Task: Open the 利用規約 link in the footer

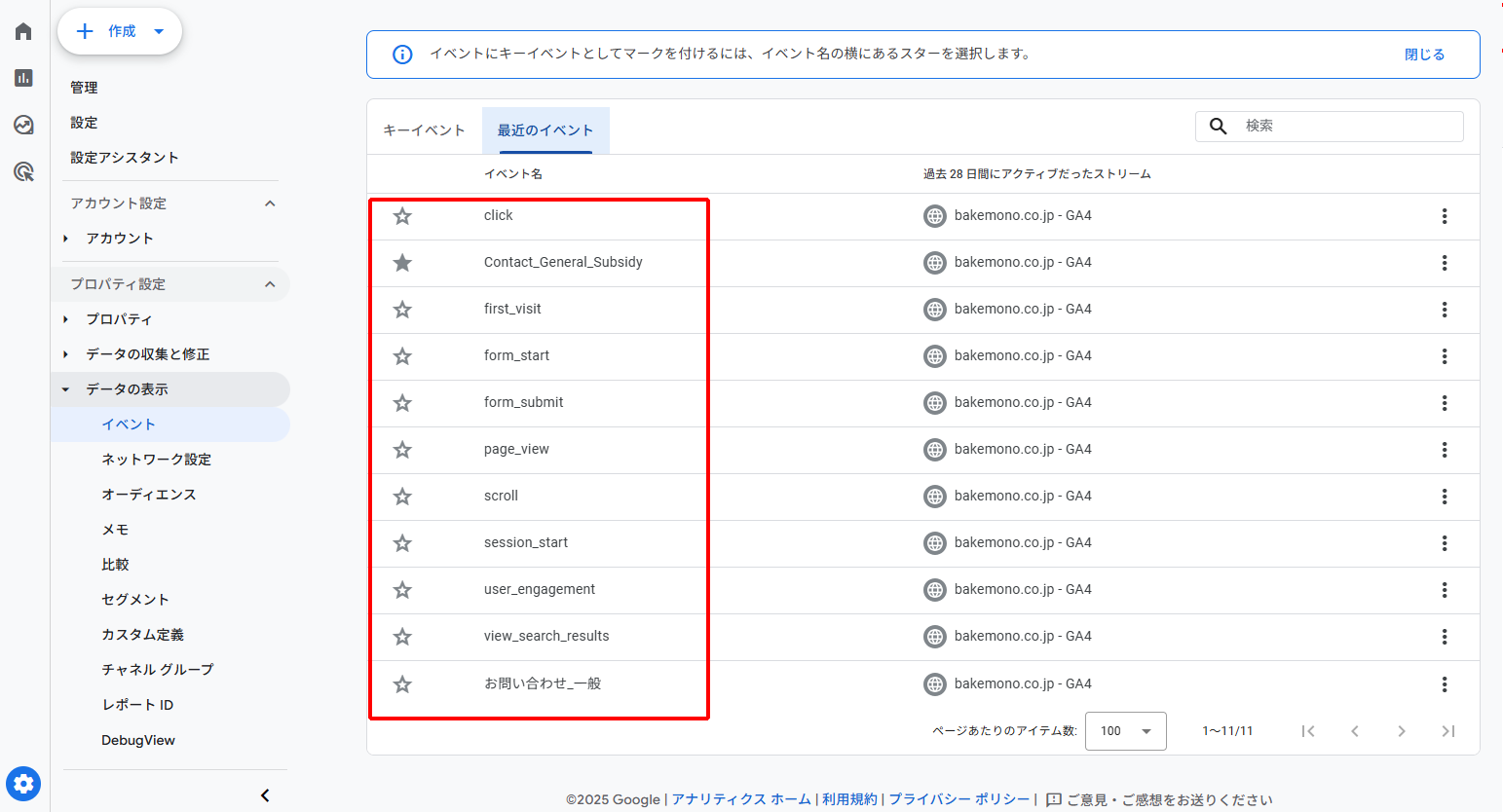Action: click(x=849, y=798)
